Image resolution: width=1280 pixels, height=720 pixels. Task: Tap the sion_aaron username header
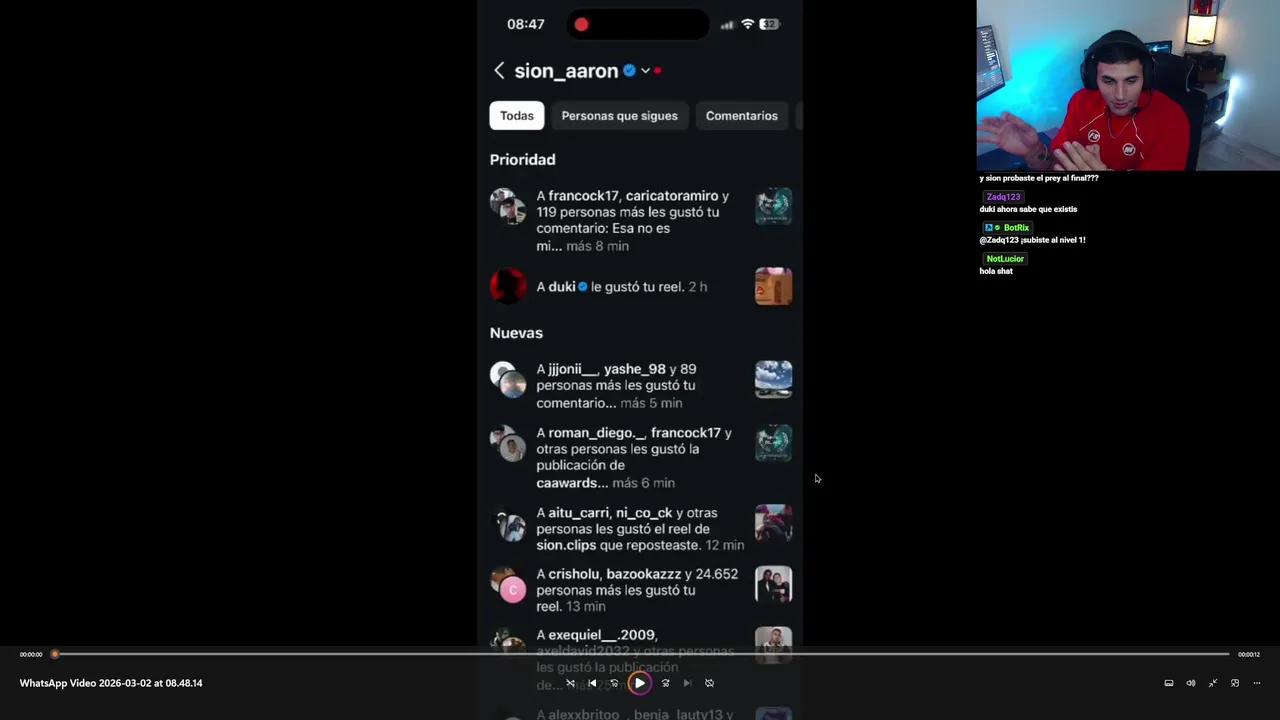coord(566,71)
